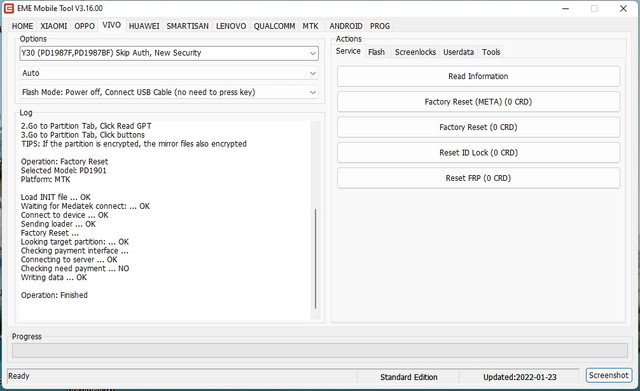Click the 'Operation: Finished' log line
Image resolution: width=640 pixels, height=391 pixels.
click(x=54, y=295)
